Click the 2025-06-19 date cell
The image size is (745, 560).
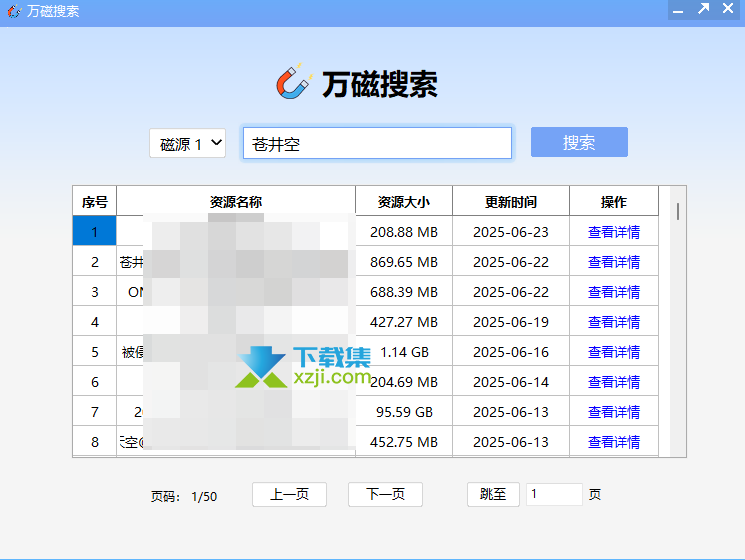[x=511, y=321]
